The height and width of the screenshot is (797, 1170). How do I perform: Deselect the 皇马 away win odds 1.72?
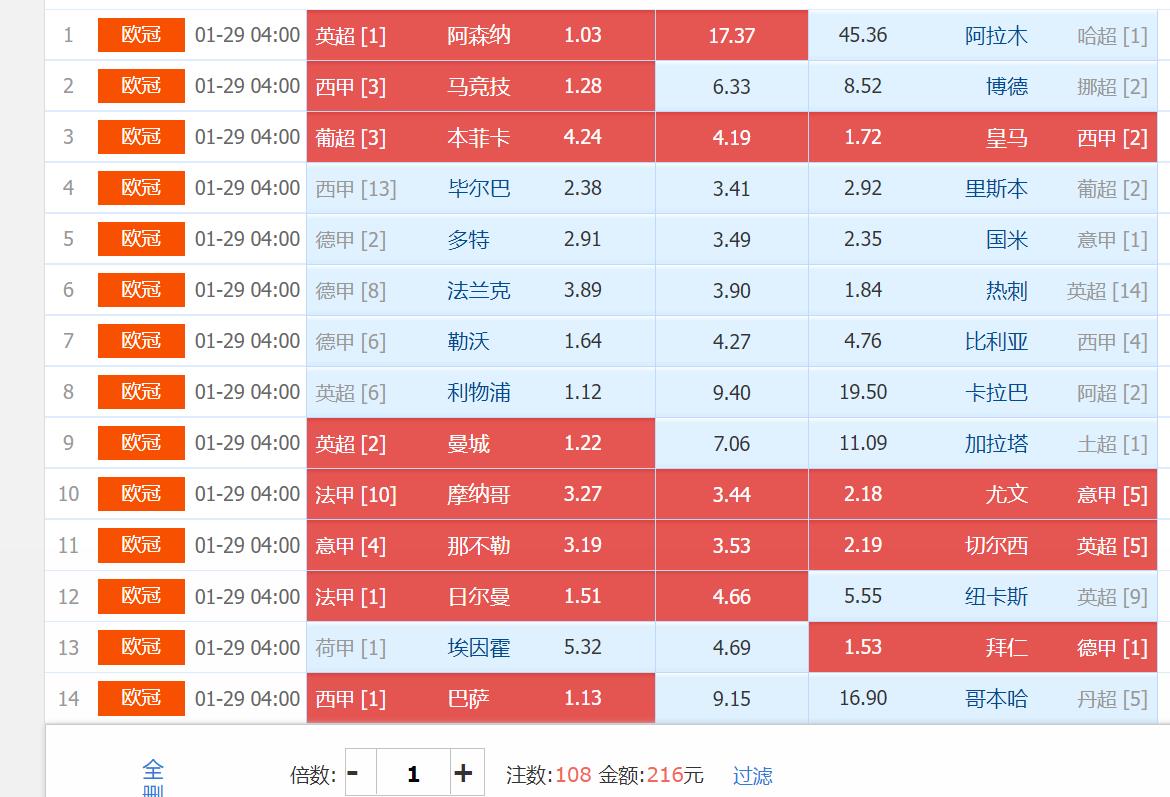(x=861, y=137)
